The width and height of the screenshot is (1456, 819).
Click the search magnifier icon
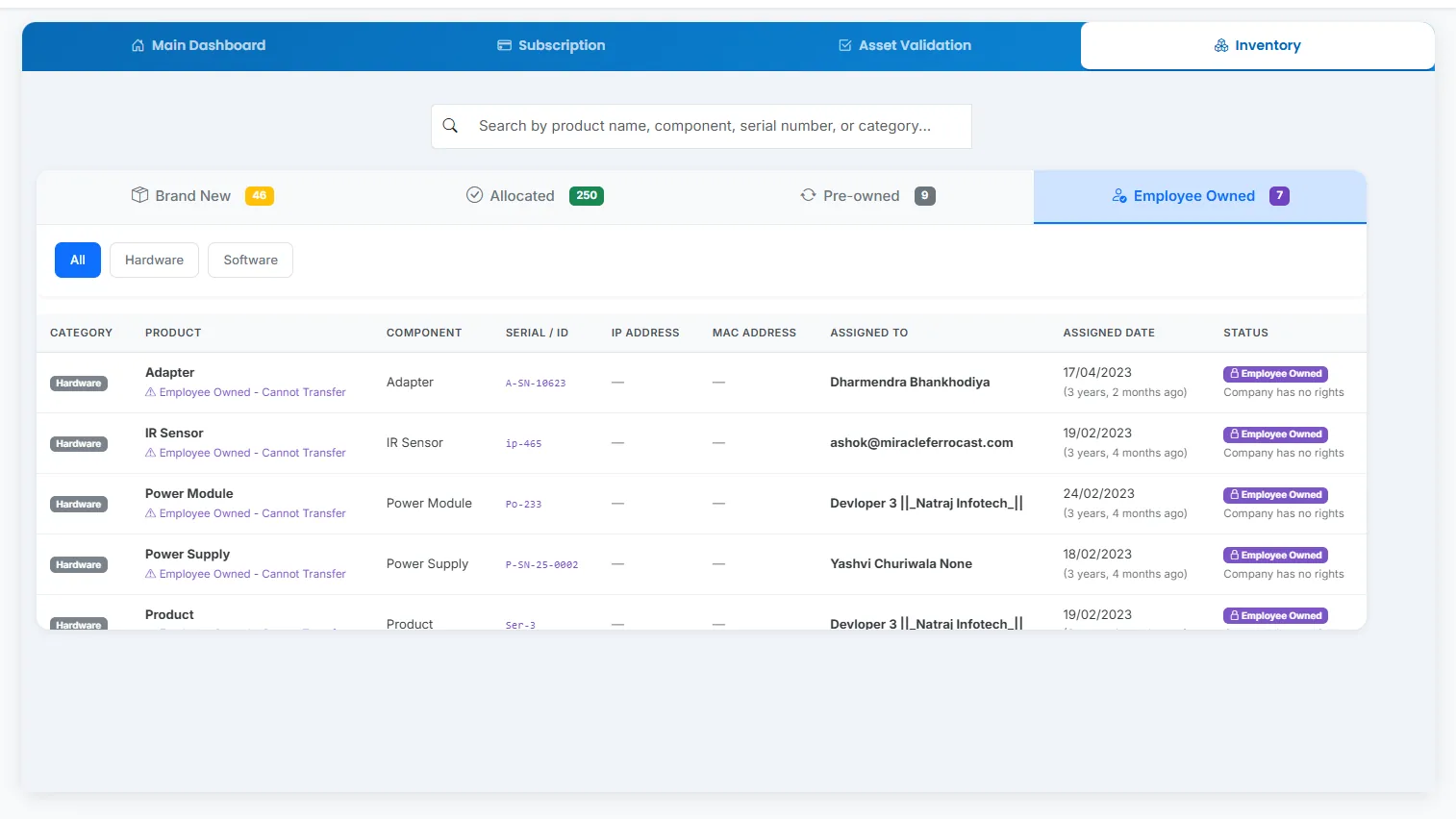(x=450, y=126)
